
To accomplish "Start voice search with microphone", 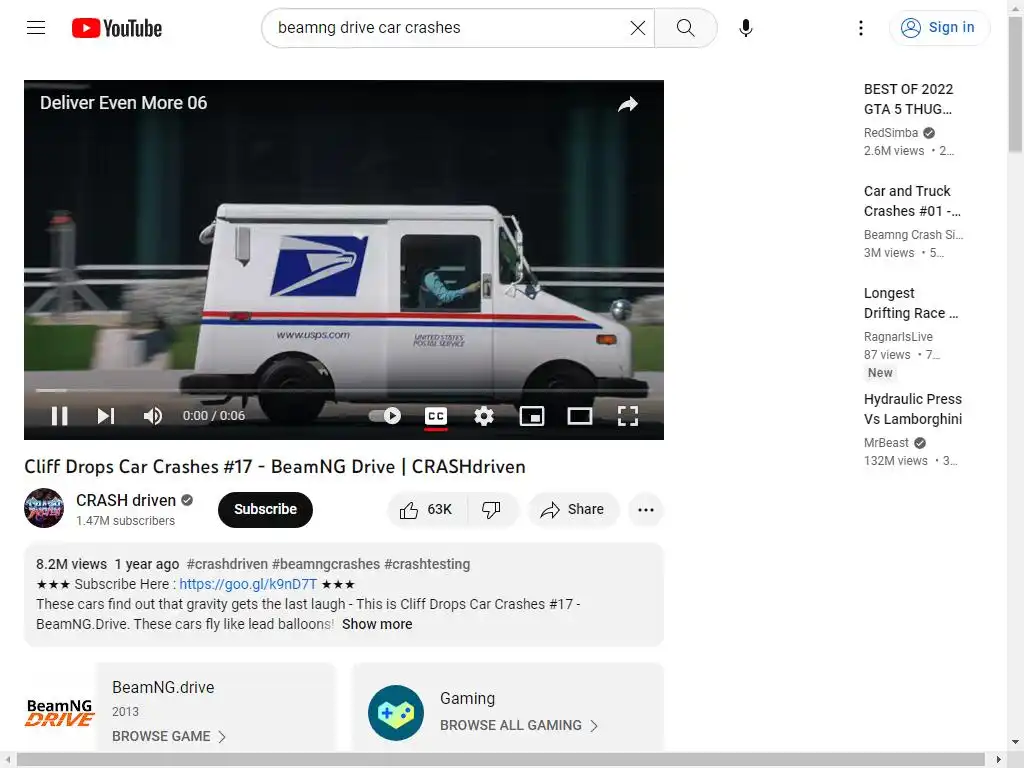I will tap(746, 27).
